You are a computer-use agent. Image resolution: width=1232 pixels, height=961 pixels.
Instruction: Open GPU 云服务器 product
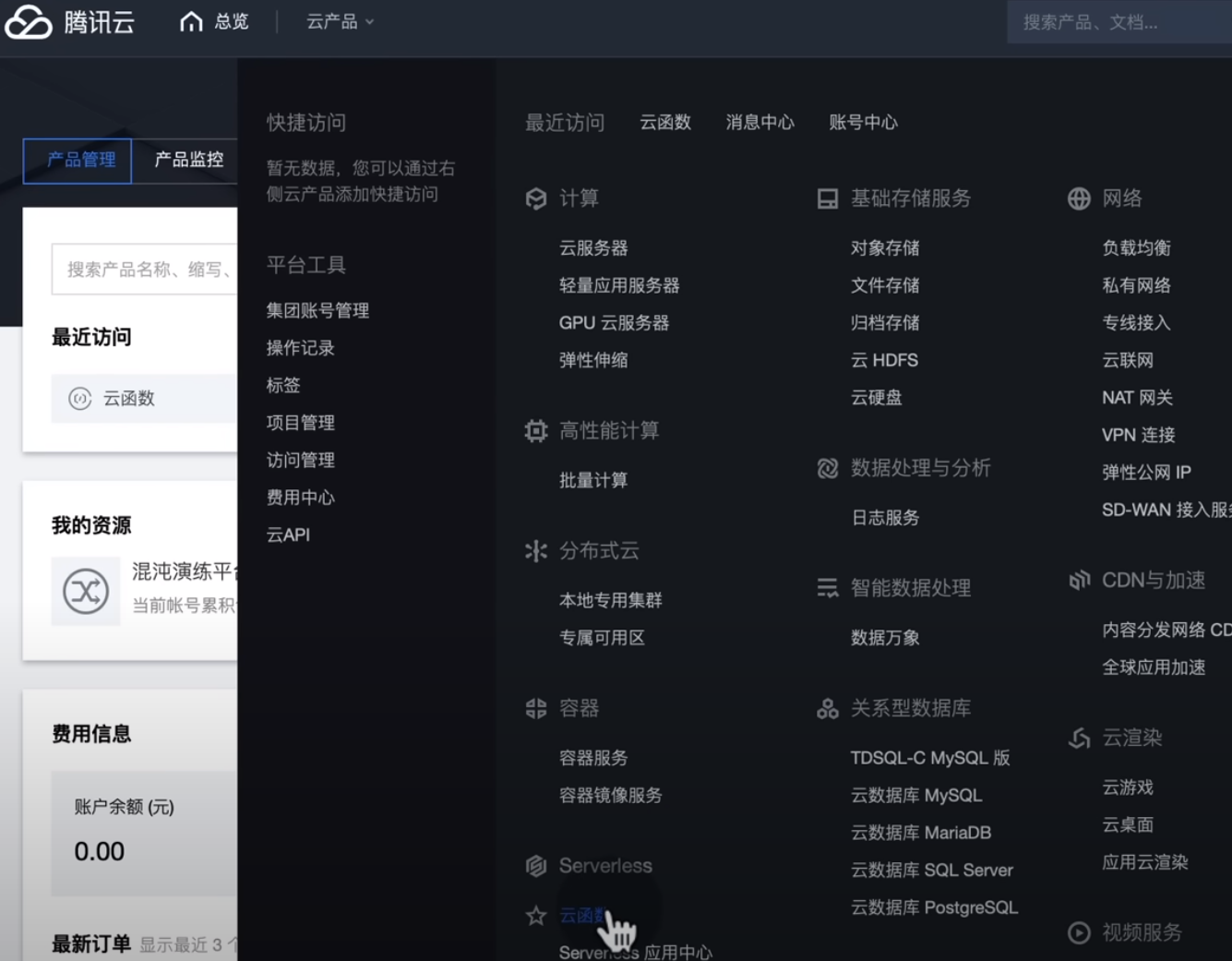(x=614, y=323)
